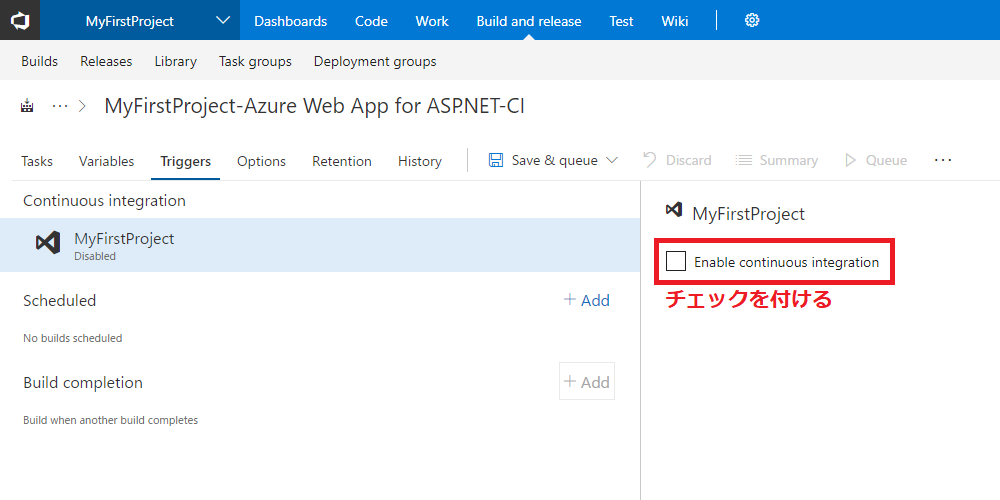
Task: Select the MyFirstProject Disabled repository row
Action: tap(320, 245)
